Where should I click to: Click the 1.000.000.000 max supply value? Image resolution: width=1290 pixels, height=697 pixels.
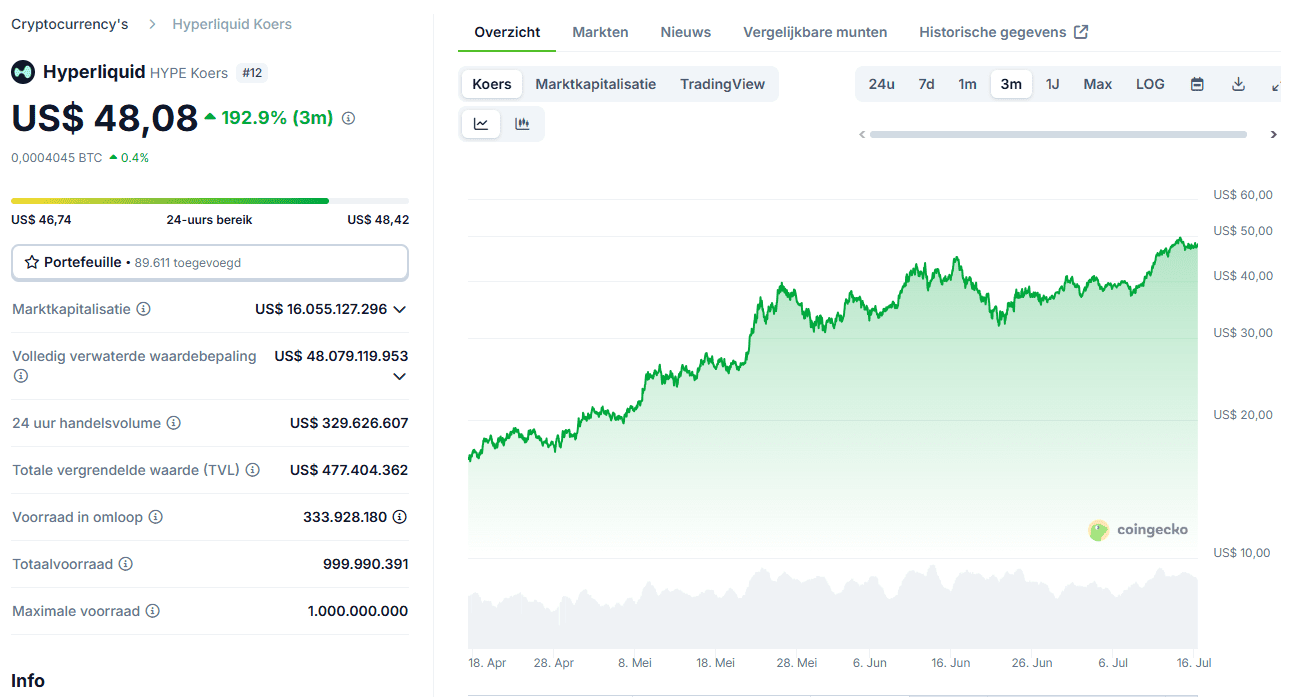tap(358, 611)
